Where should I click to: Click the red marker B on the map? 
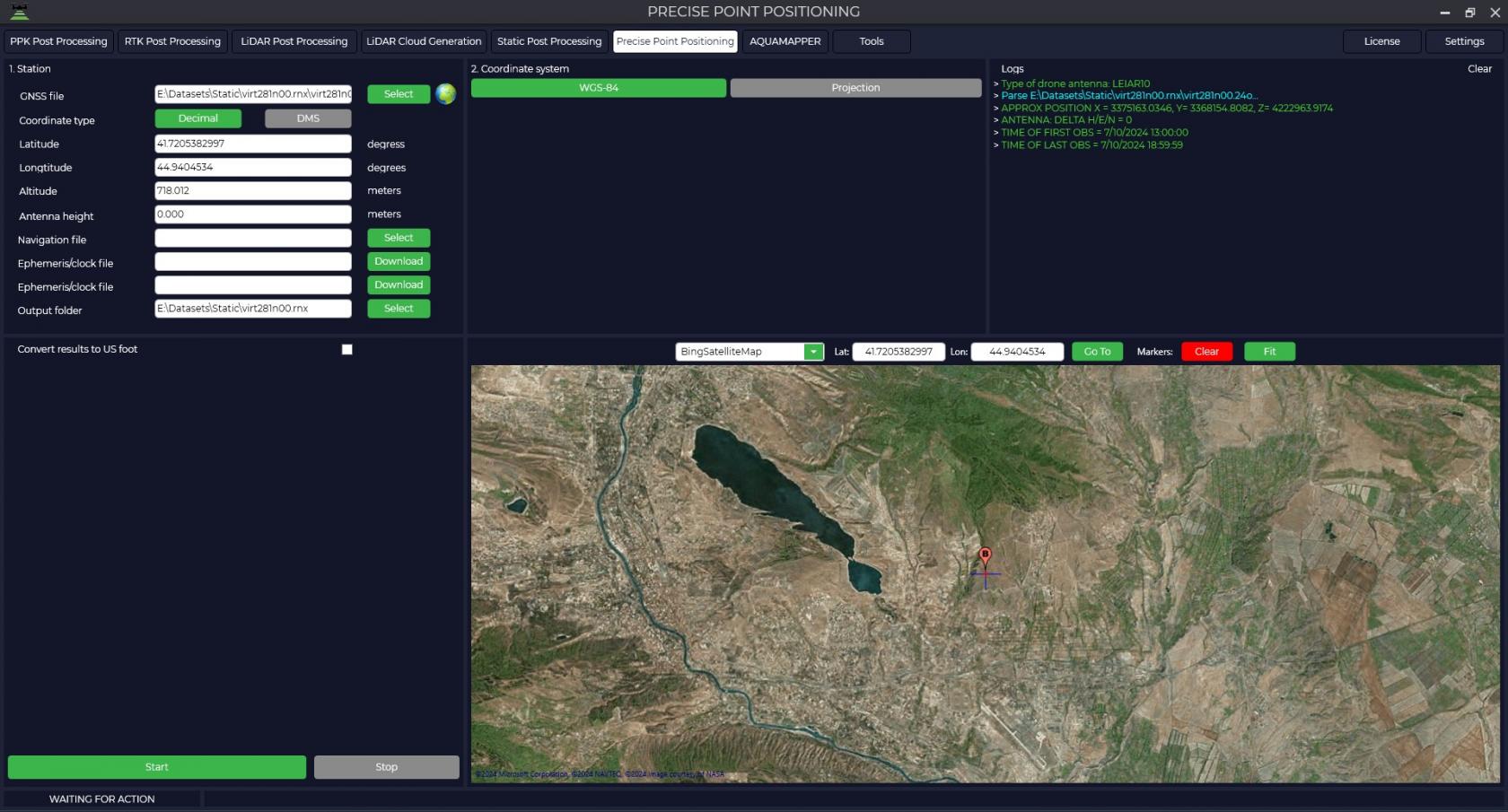point(985,557)
